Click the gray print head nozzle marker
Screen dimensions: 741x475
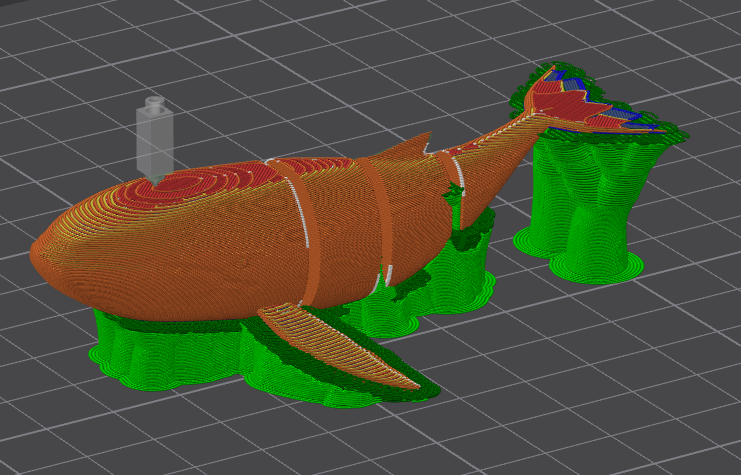point(154,140)
